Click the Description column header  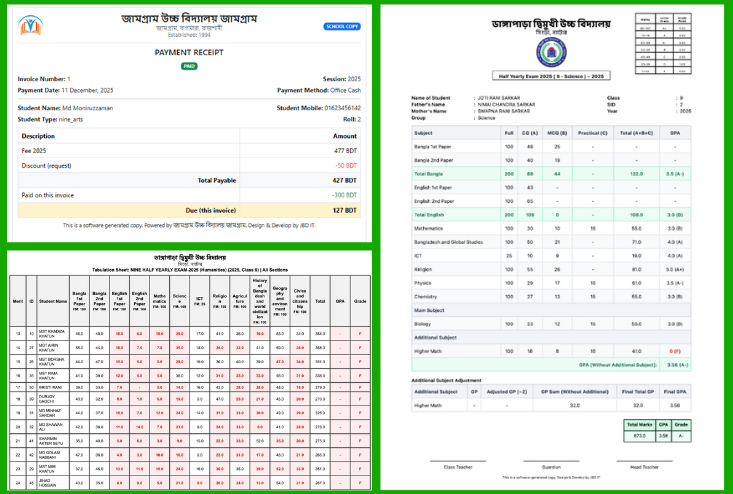(x=38, y=135)
